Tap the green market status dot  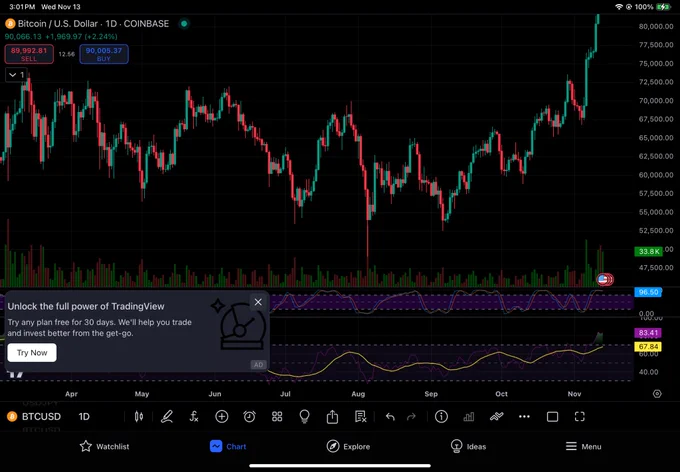point(184,24)
